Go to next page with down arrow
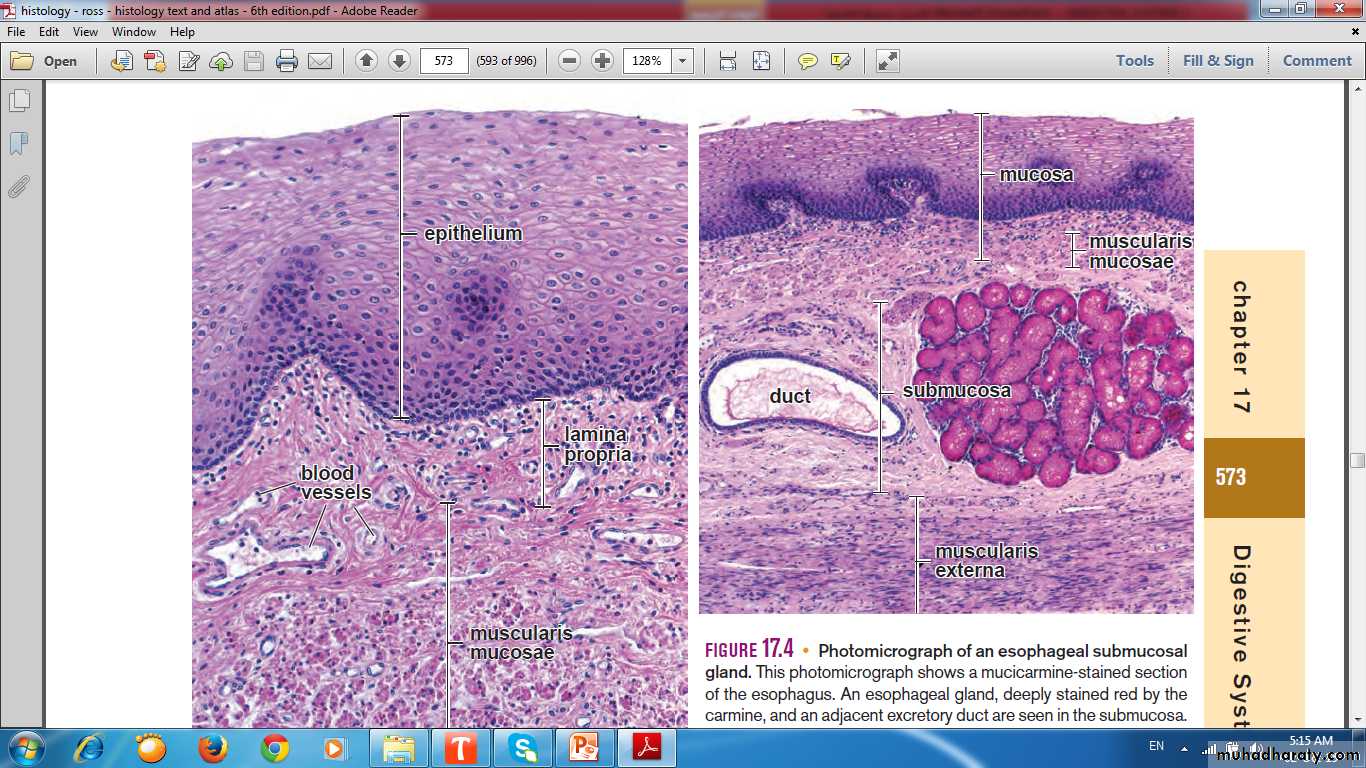The height and width of the screenshot is (768, 1366). coord(399,61)
